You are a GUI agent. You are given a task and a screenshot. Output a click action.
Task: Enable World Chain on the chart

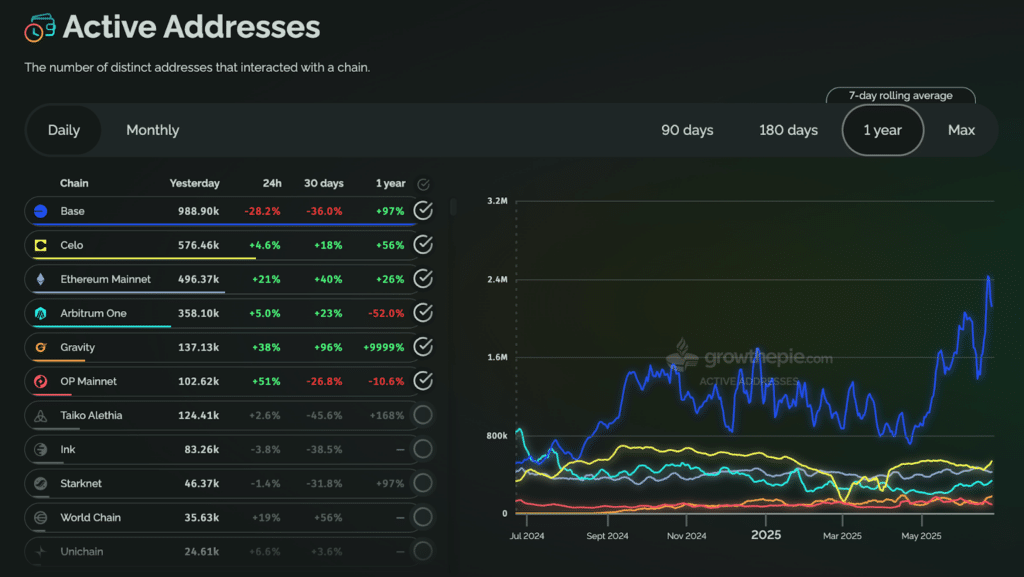click(x=423, y=517)
